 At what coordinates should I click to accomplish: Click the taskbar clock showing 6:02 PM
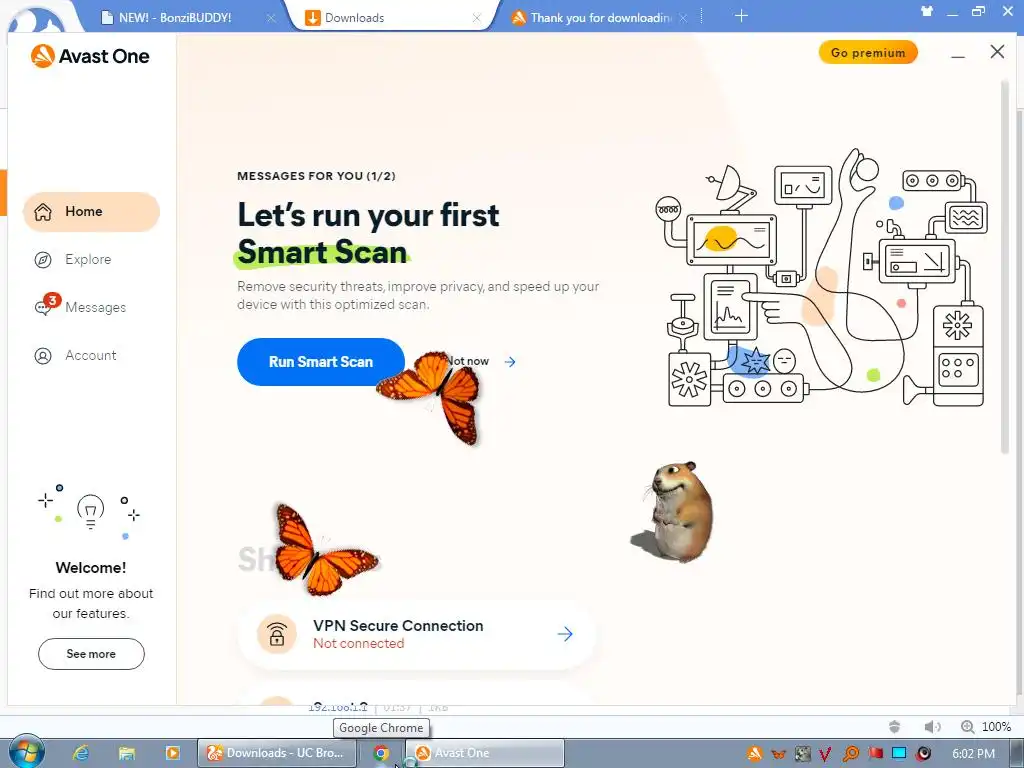[973, 754]
